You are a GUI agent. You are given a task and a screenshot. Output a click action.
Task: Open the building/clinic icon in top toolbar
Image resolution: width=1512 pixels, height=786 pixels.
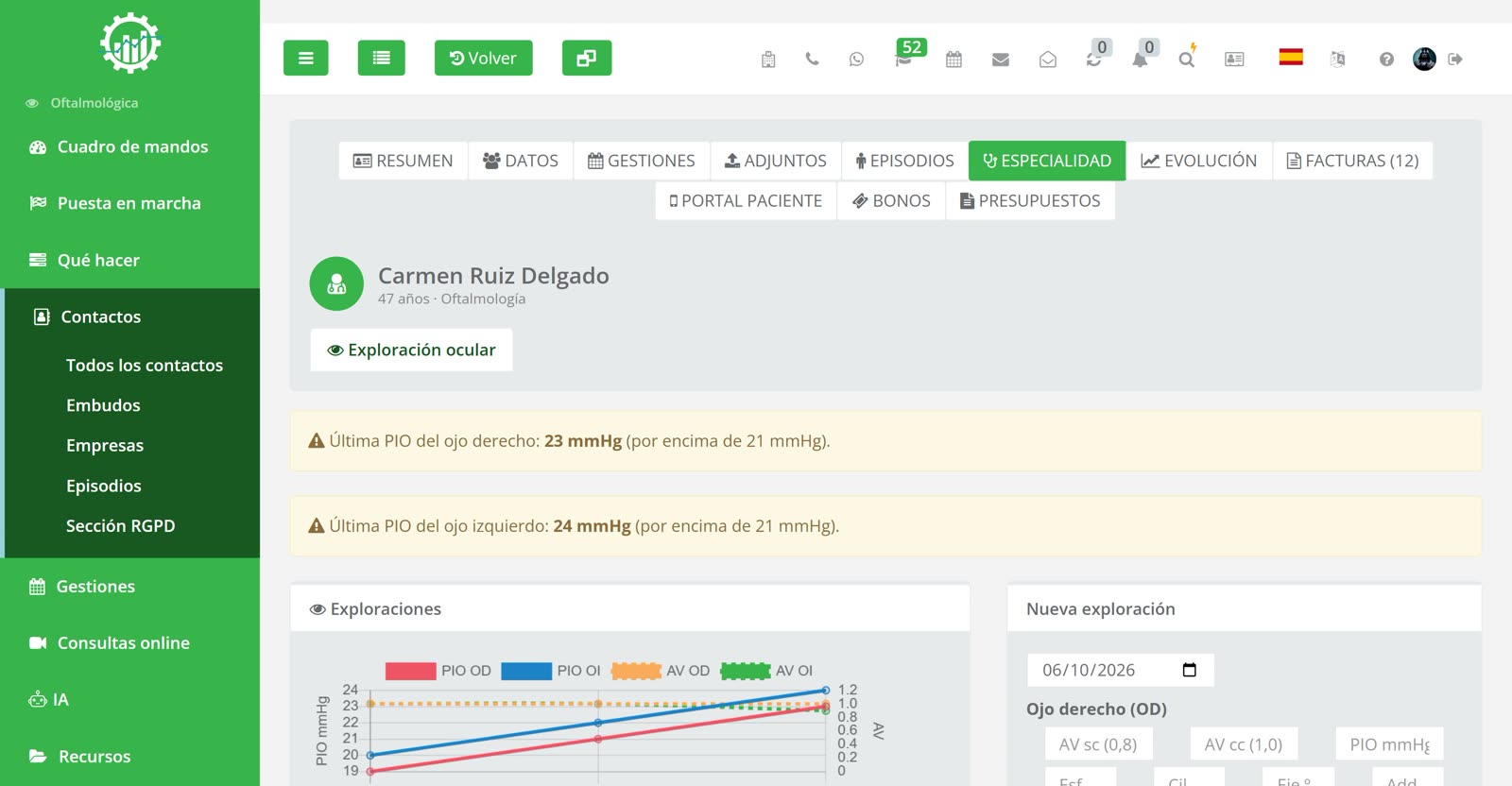click(x=768, y=60)
